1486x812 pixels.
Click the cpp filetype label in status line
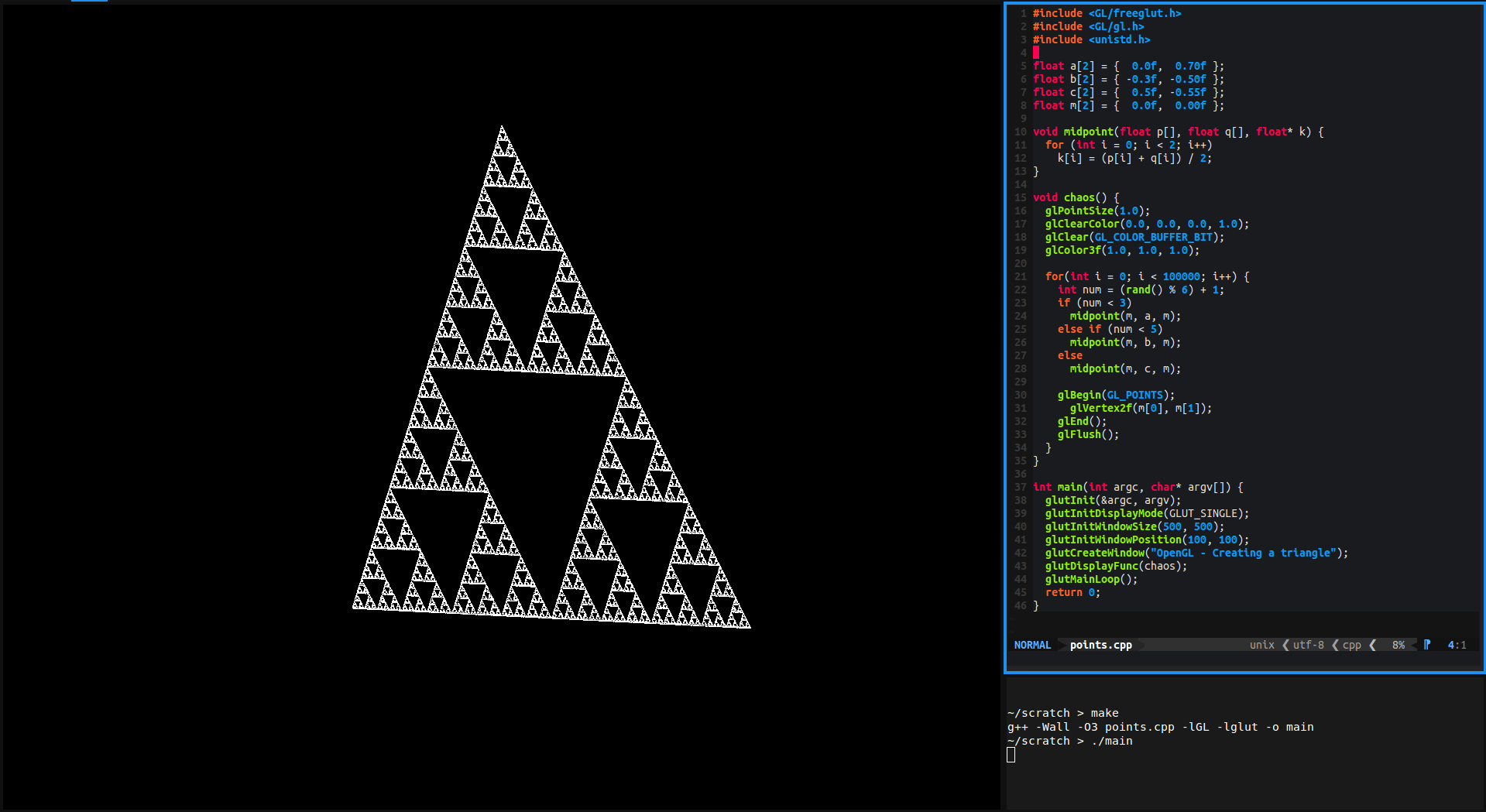[x=1351, y=645]
